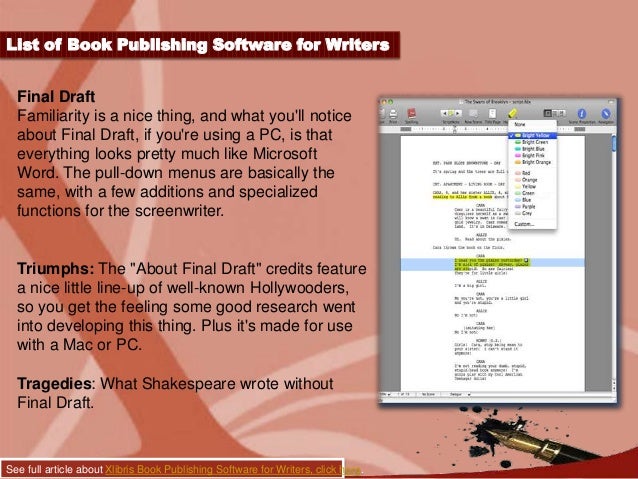Click the New Scene toolbar icon

pyautogui.click(x=473, y=114)
